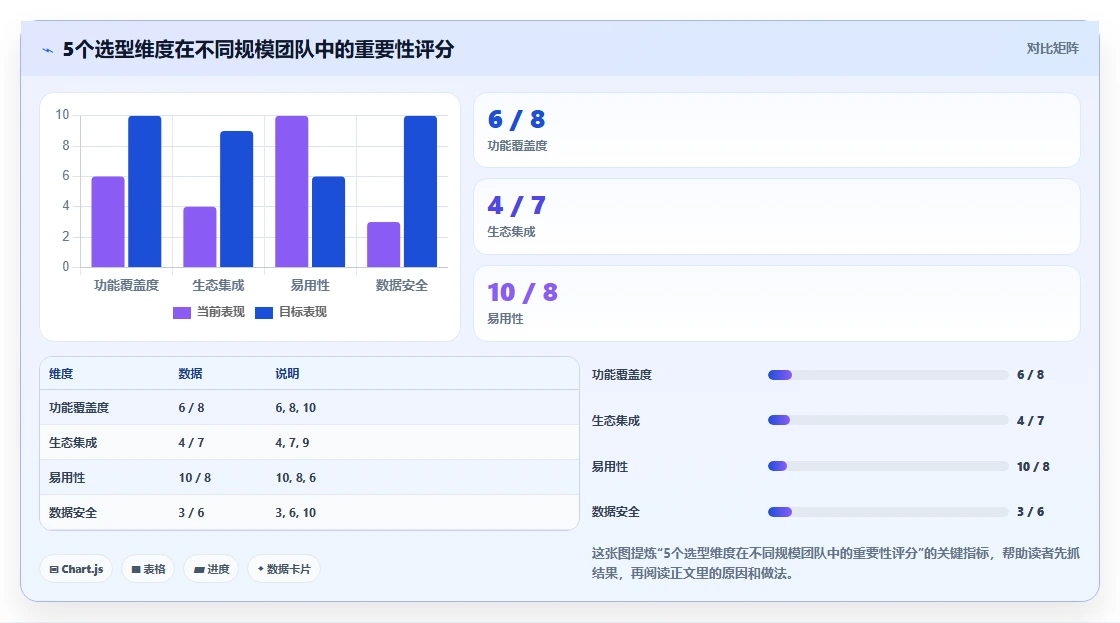Click the 功能覆盖度 chart axis label
Image resolution: width=1120 pixels, height=623 pixels.
(126, 285)
